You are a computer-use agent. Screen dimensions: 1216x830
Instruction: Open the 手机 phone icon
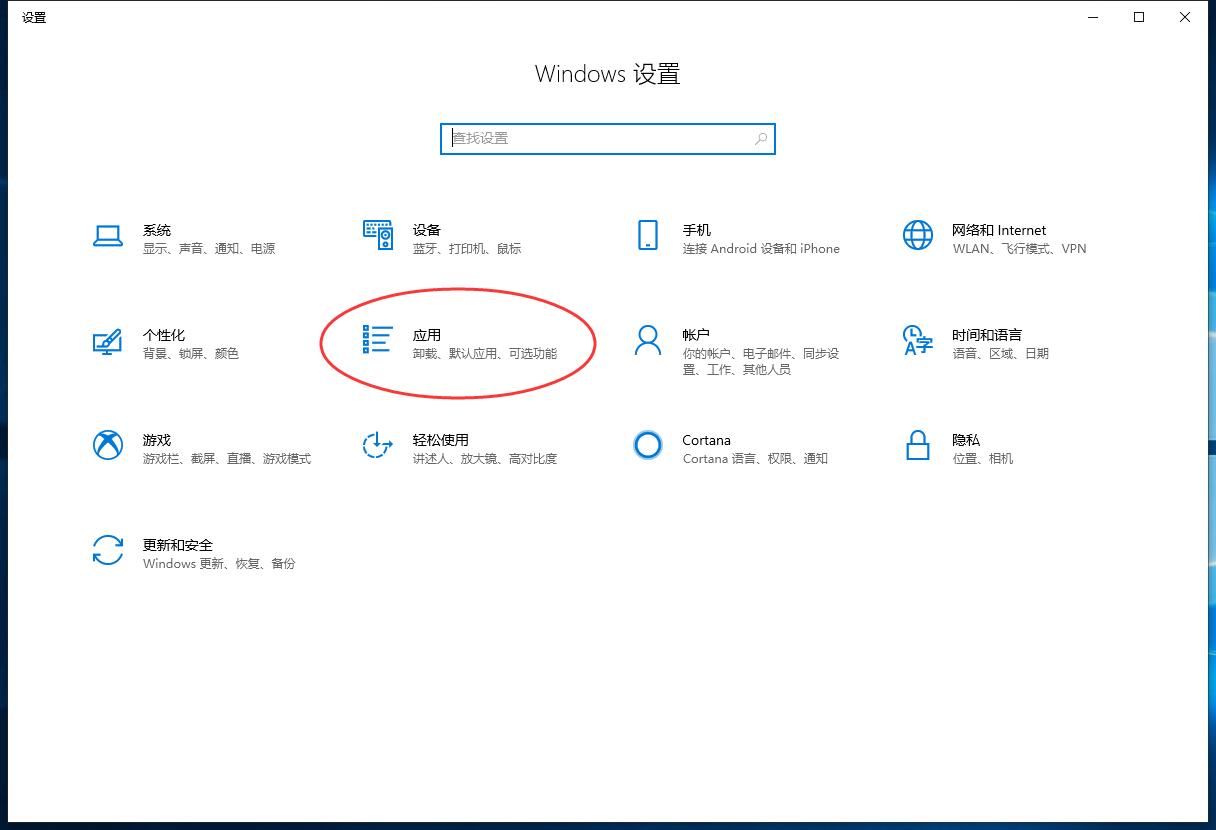tap(648, 235)
